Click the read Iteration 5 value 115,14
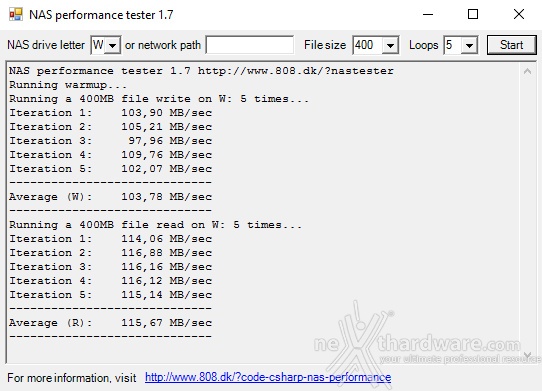The image size is (542, 391). tap(142, 295)
